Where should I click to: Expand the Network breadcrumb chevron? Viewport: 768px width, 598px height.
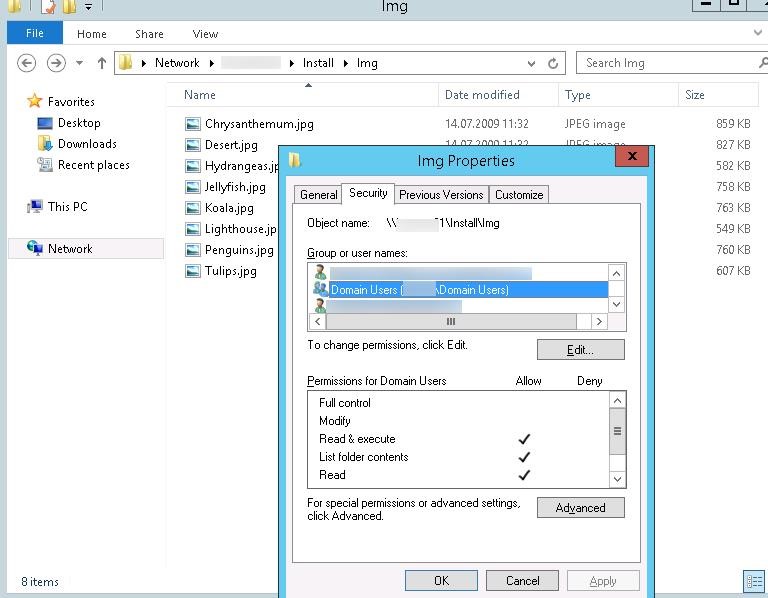click(x=211, y=63)
